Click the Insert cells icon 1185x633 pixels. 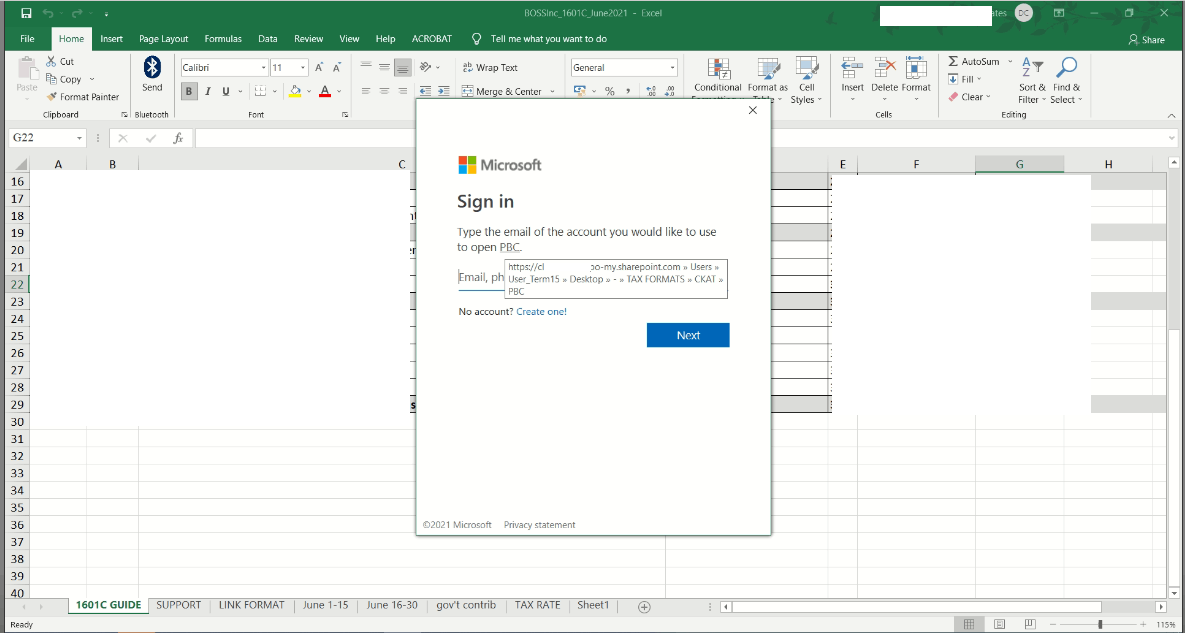[852, 68]
